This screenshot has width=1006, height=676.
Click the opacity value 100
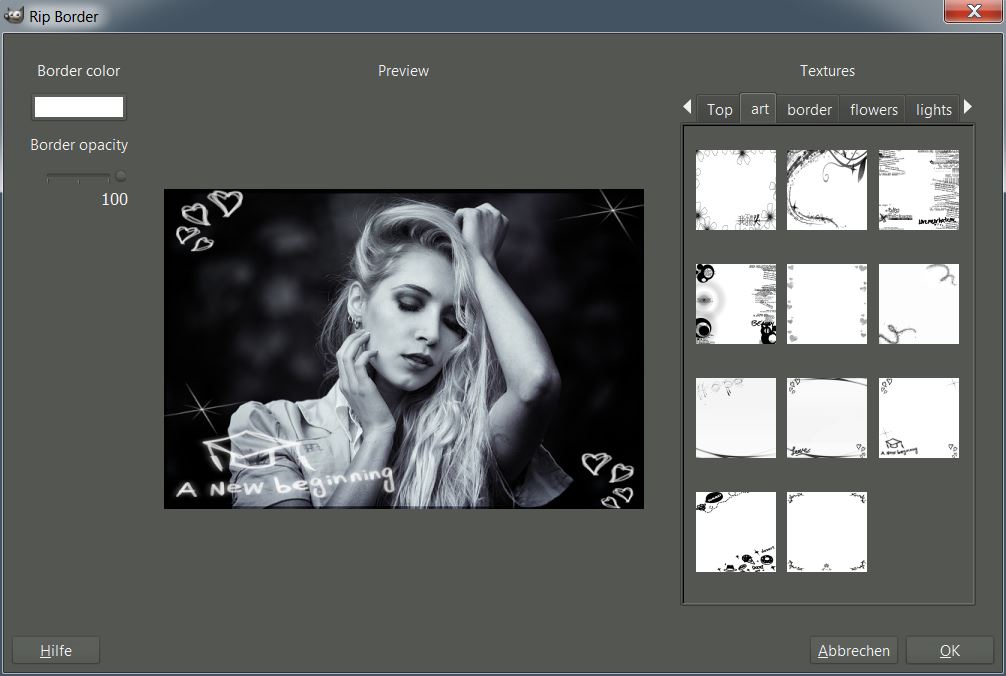point(114,199)
